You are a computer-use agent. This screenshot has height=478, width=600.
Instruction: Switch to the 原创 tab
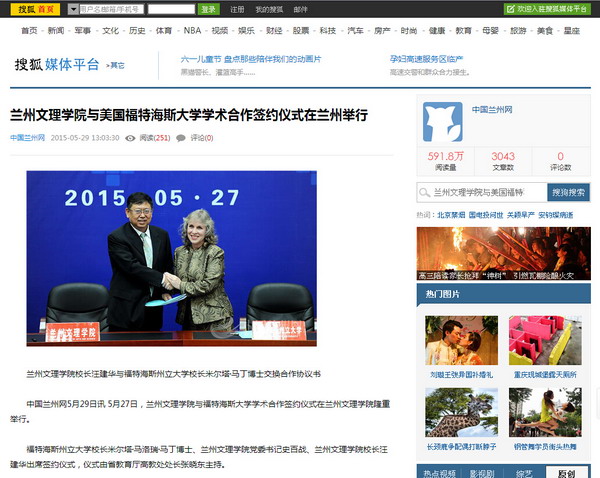566,472
